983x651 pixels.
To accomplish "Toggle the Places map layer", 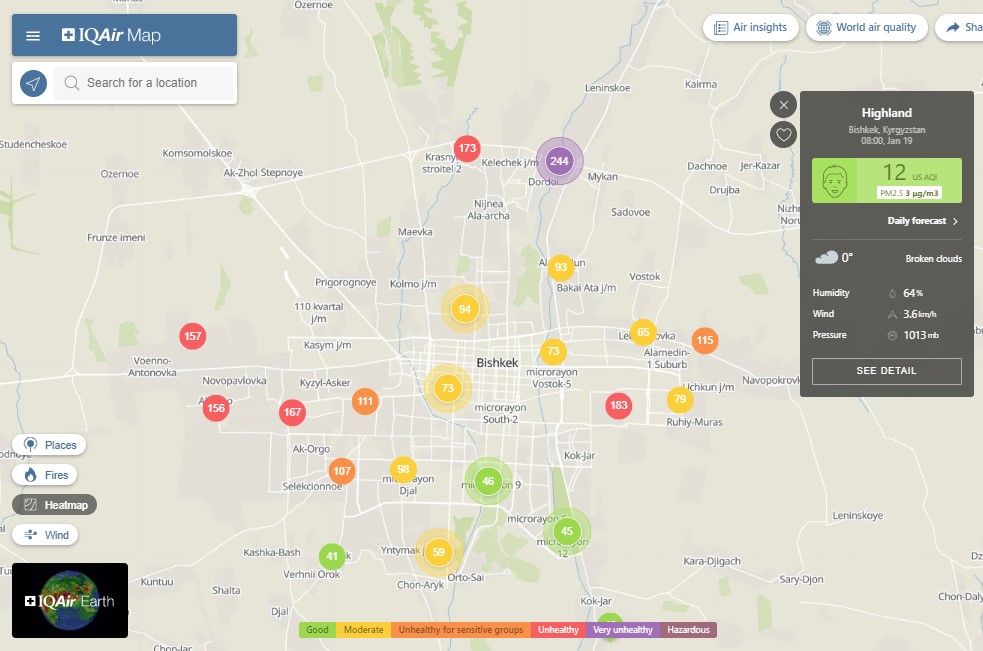I will point(49,445).
